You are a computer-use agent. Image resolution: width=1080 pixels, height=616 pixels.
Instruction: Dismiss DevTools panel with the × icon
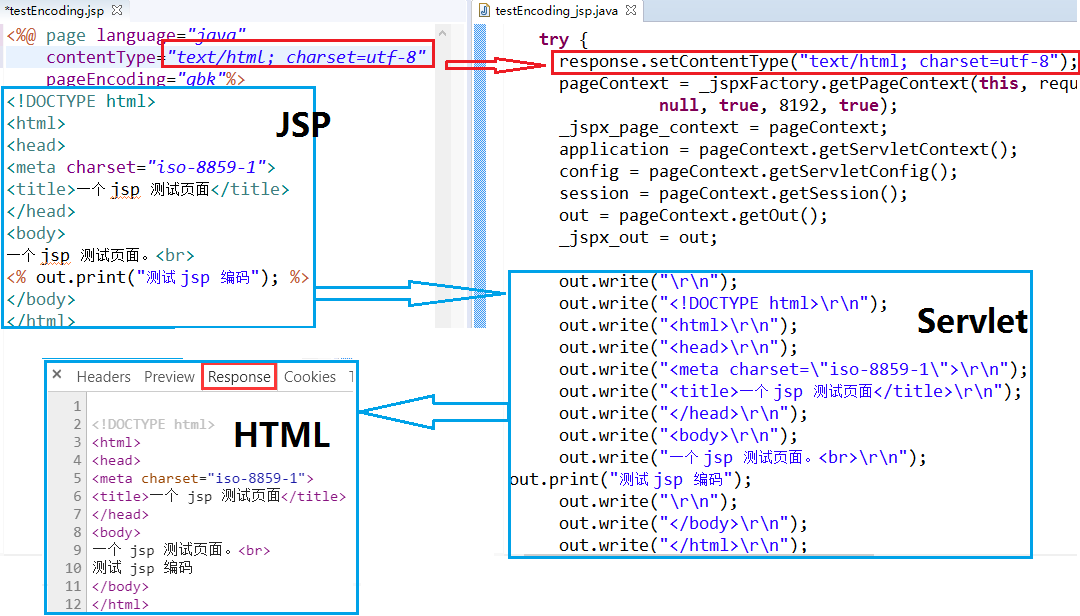57,377
